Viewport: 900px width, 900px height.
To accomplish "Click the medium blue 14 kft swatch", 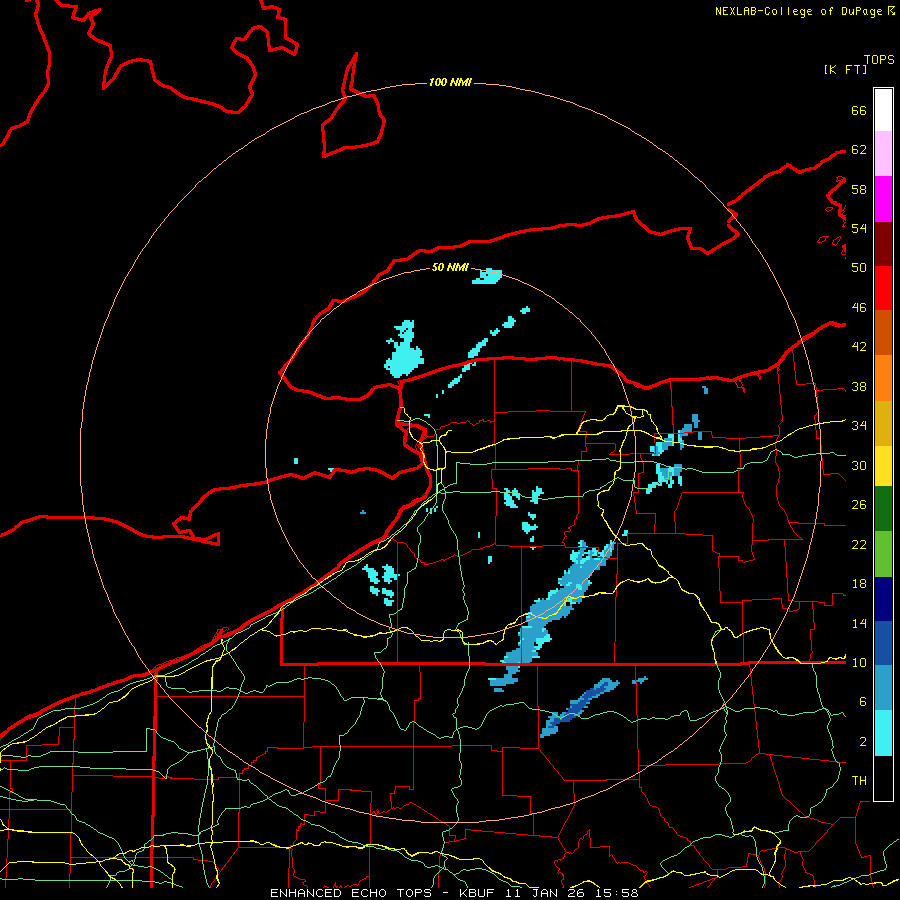I will [883, 643].
